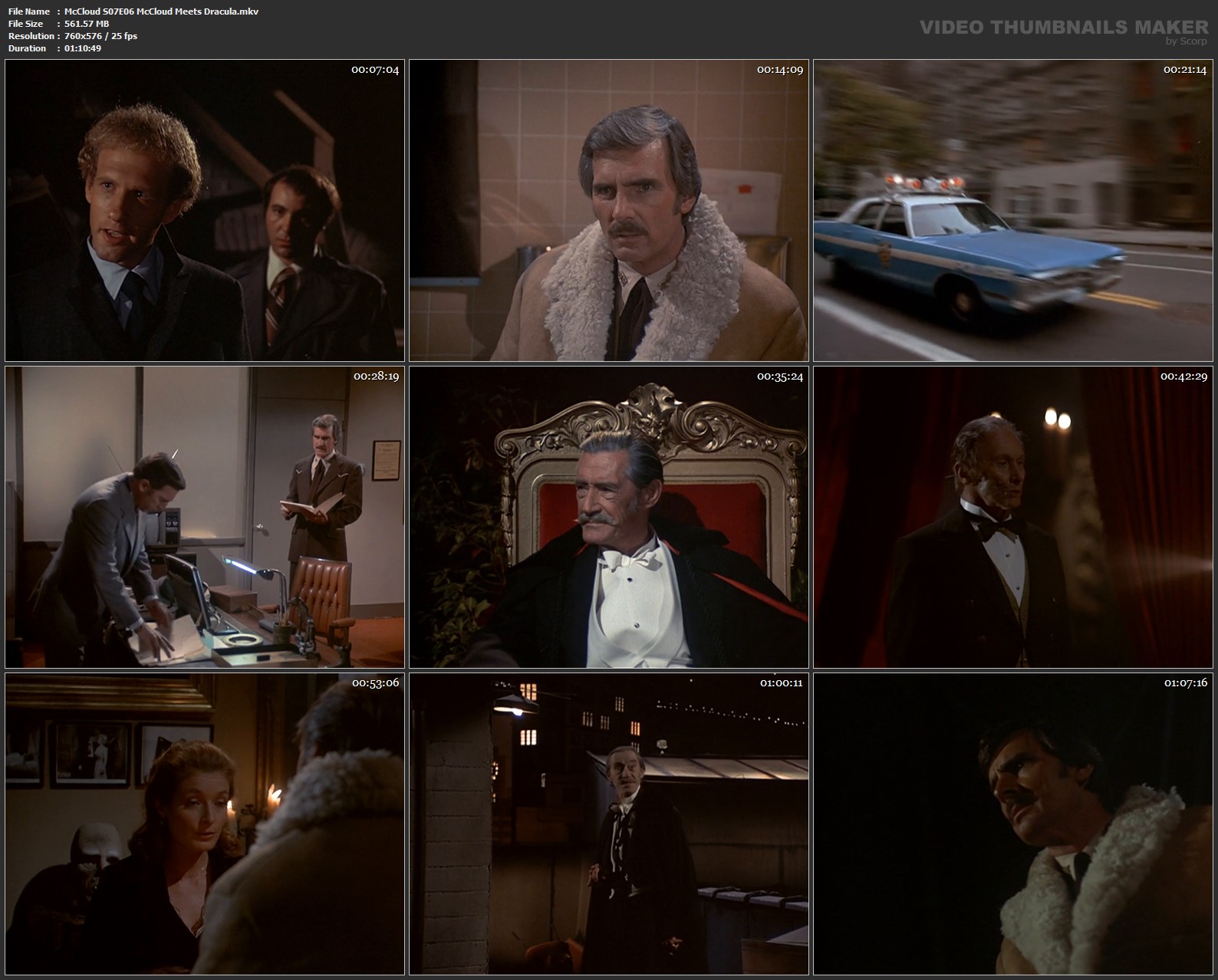Click the timestamp '00:07:04'

pyautogui.click(x=375, y=70)
